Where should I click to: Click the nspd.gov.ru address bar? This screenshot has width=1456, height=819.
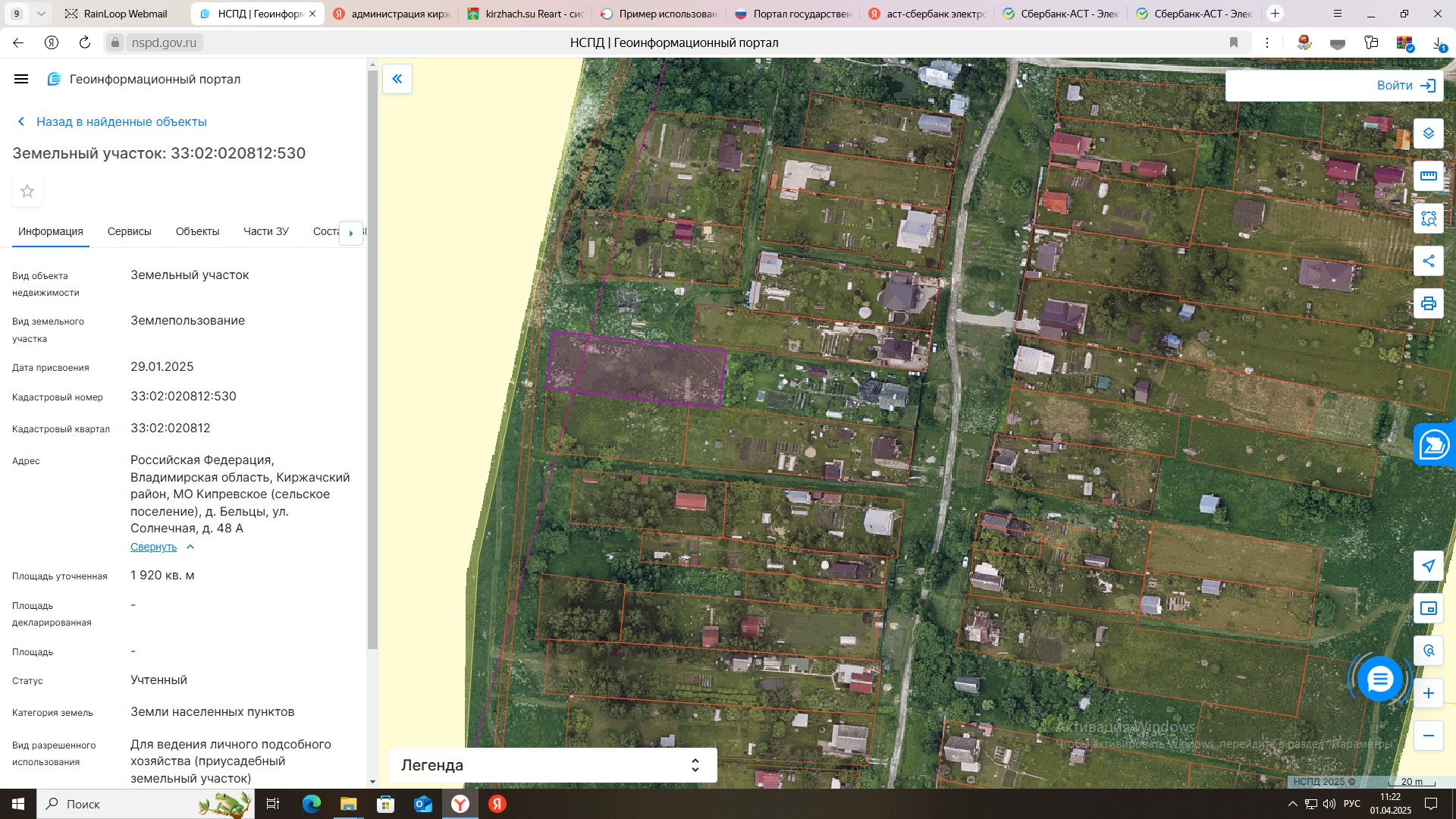point(164,42)
